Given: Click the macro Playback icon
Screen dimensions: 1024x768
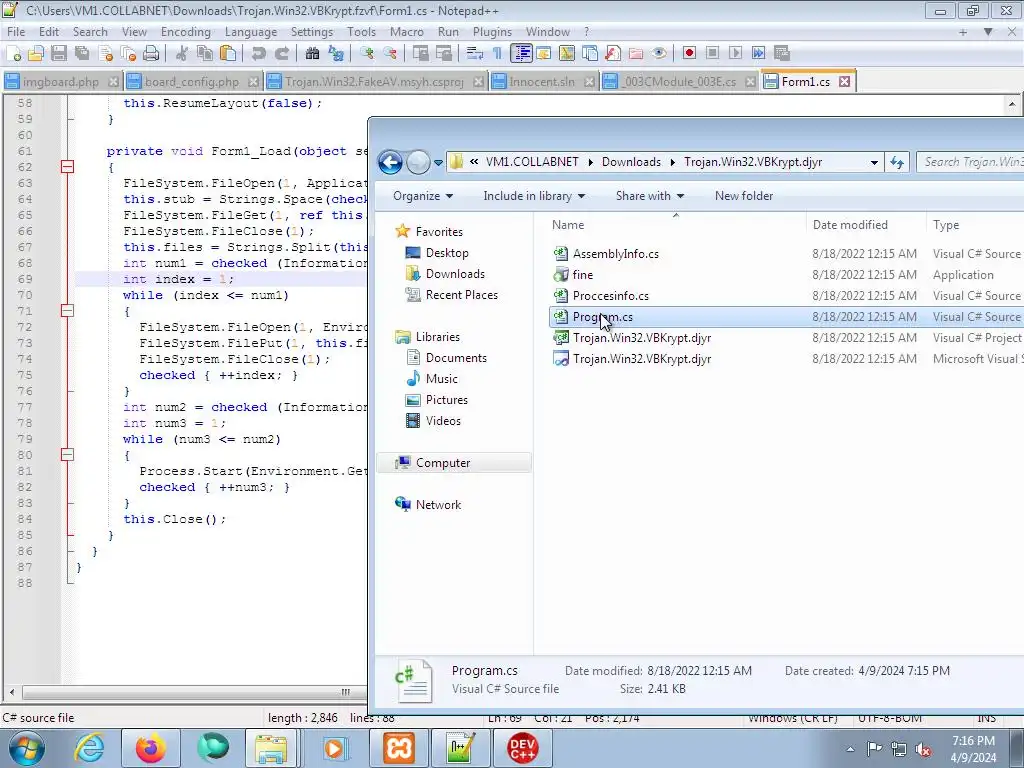Looking at the screenshot, I should (x=735, y=54).
